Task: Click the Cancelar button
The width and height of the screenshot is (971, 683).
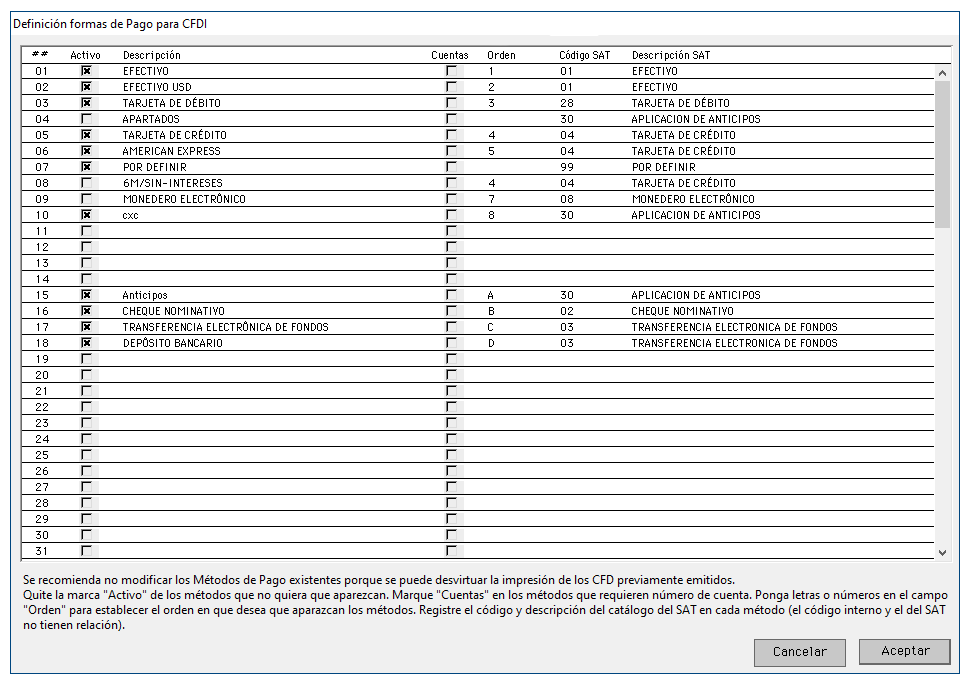Action: pos(799,652)
